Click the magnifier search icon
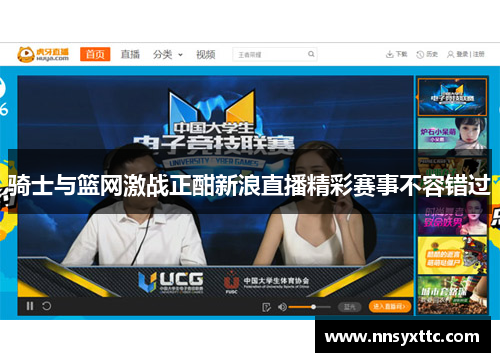The image size is (500, 362). 311,54
